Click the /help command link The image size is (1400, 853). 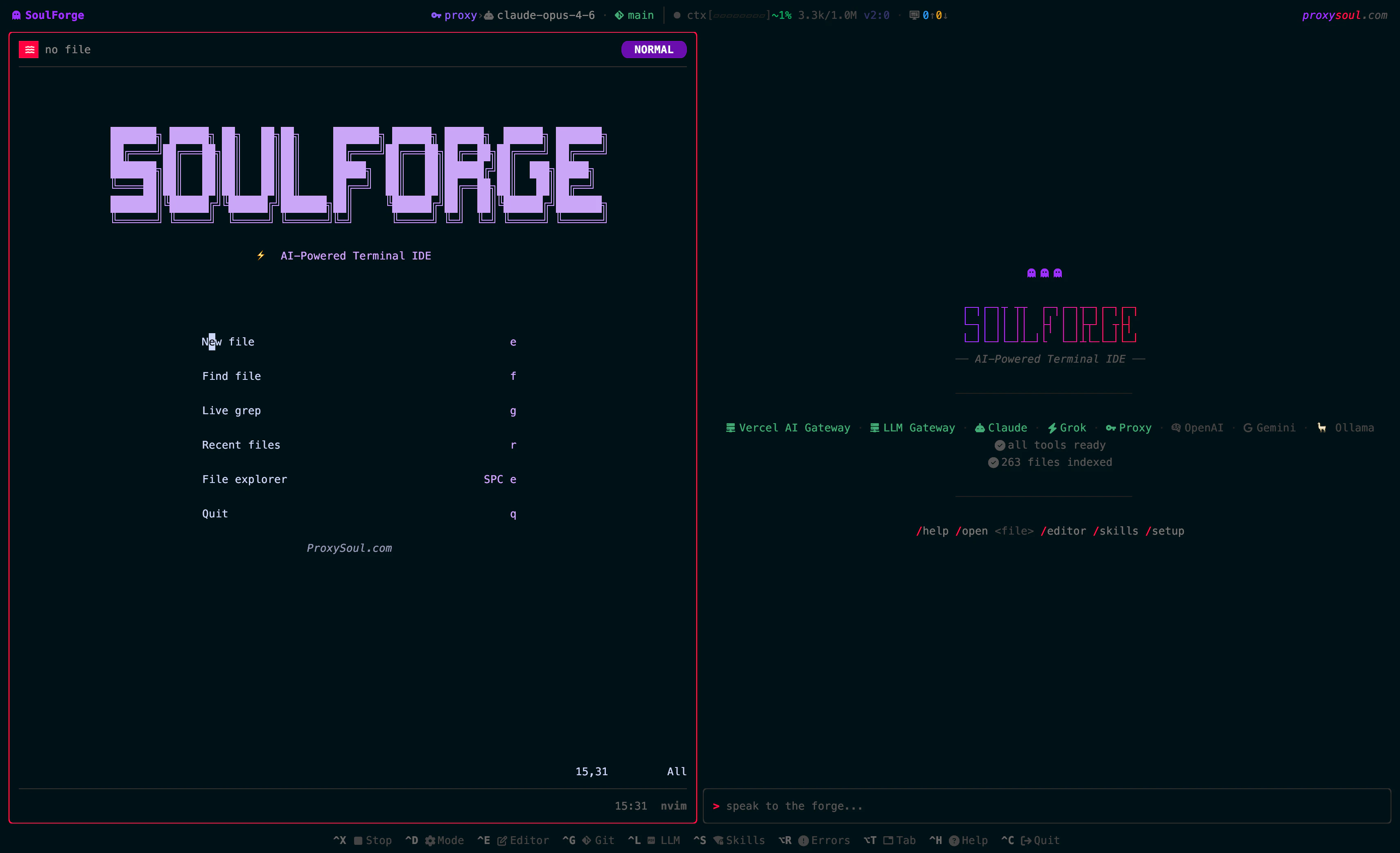(x=933, y=531)
